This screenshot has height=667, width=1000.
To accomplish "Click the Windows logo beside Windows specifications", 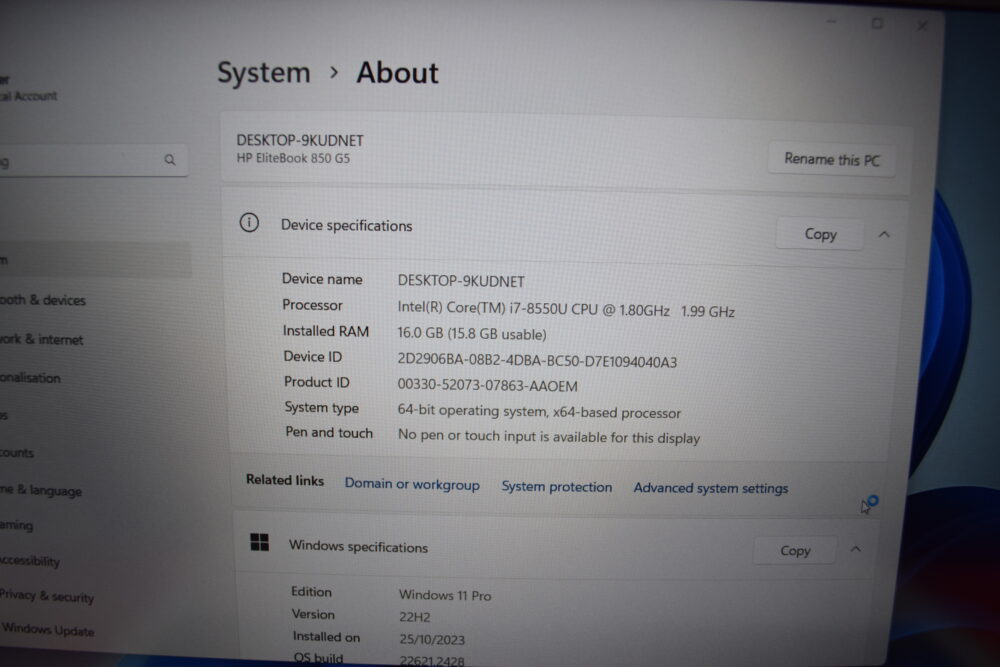I will [260, 543].
